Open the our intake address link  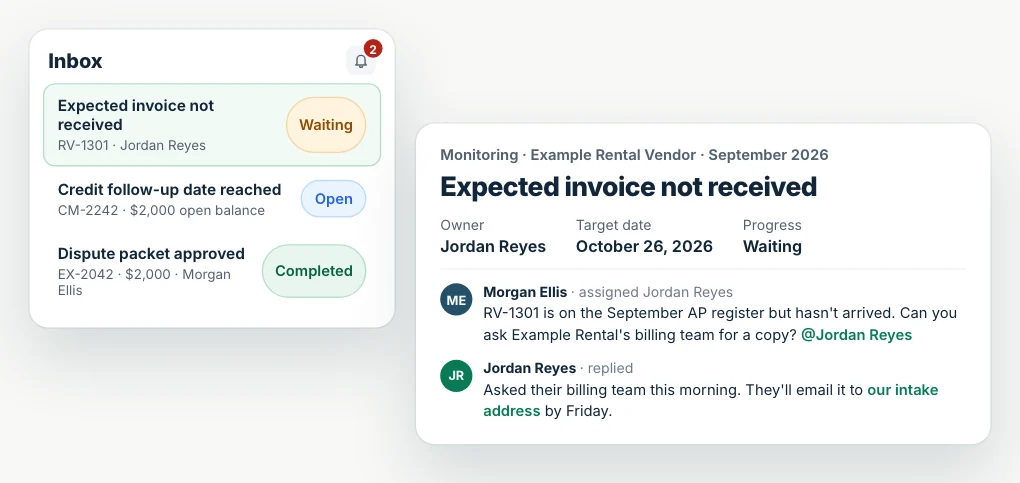711,400
